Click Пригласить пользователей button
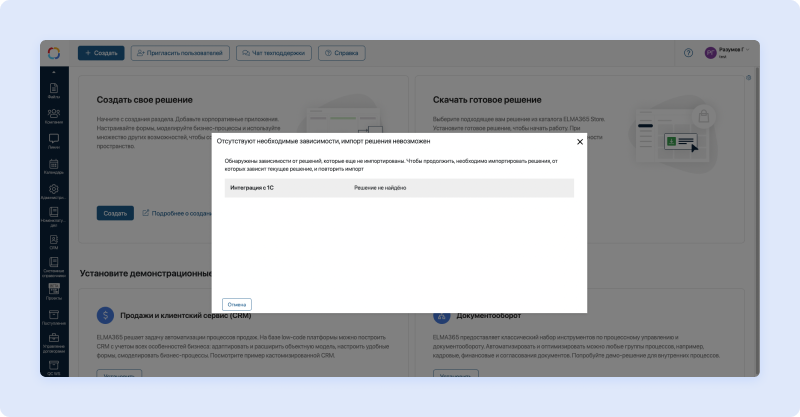 point(181,53)
